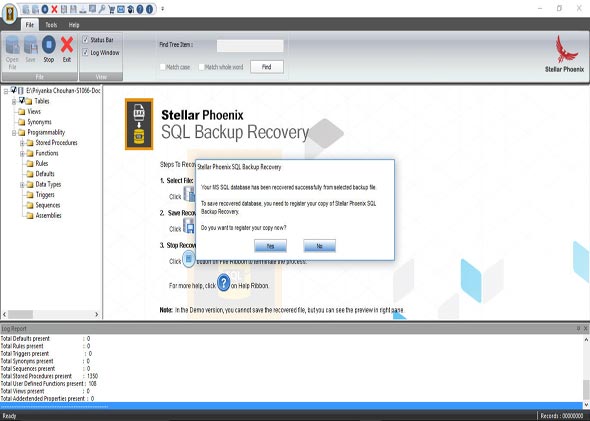Close the Log Report panel
590x421 pixels.
coord(585,328)
